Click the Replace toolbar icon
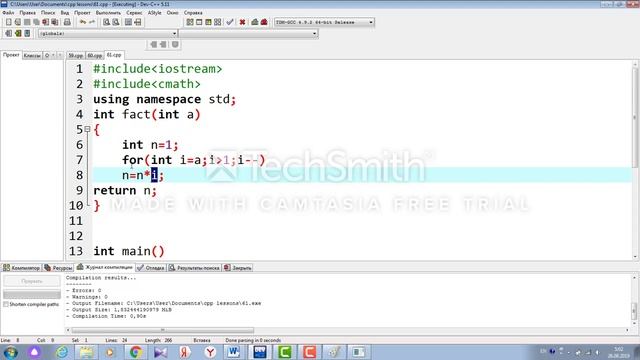640x360 pixels. tap(116, 22)
